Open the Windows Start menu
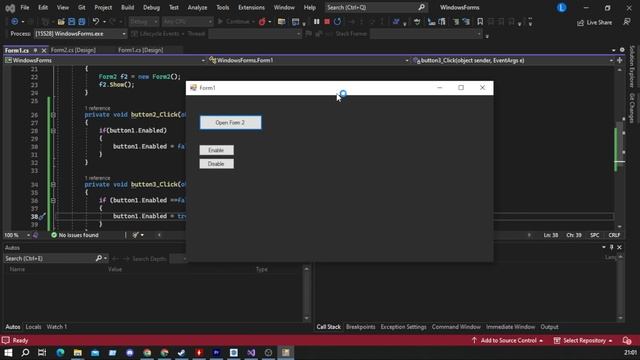This screenshot has height=360, width=640. pyautogui.click(x=8, y=353)
